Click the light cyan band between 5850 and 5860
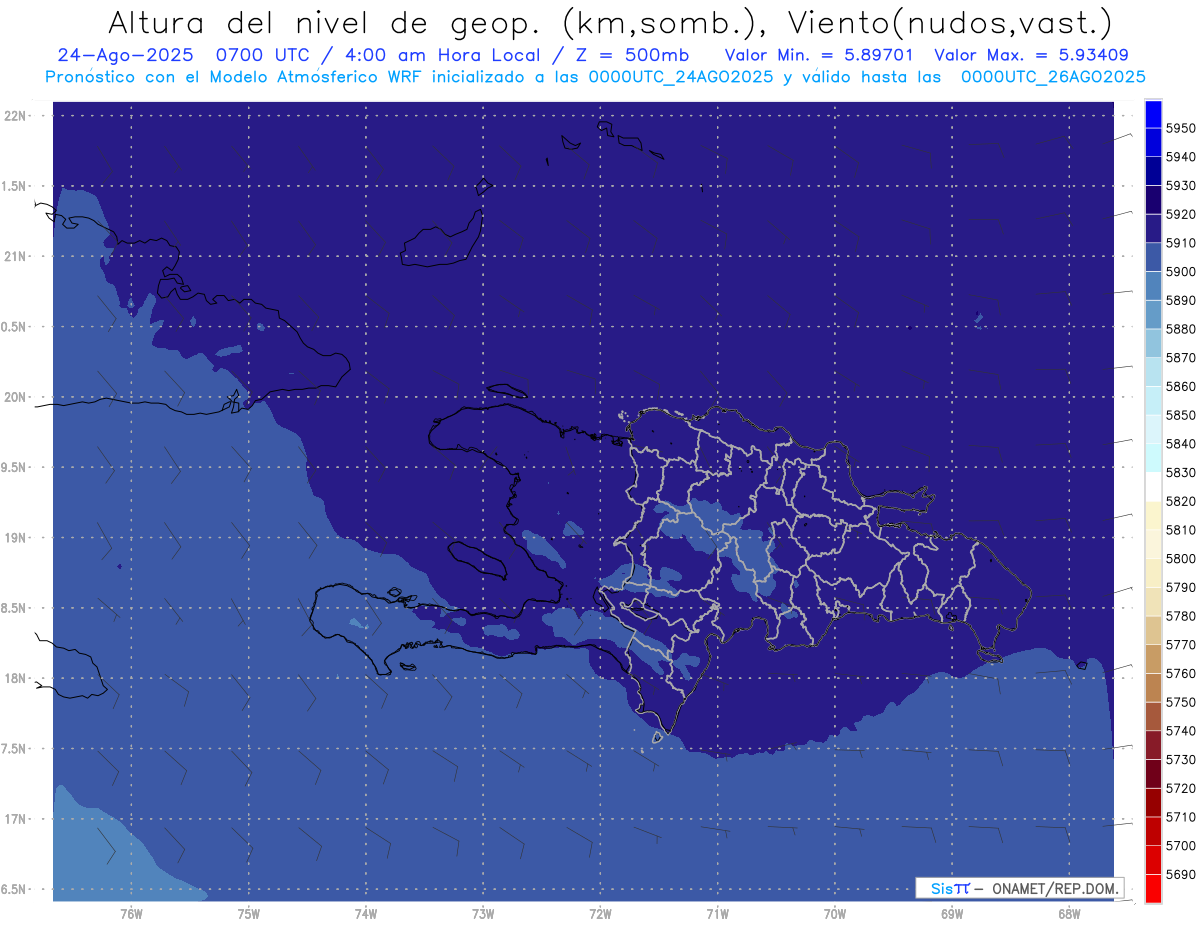 point(1153,401)
